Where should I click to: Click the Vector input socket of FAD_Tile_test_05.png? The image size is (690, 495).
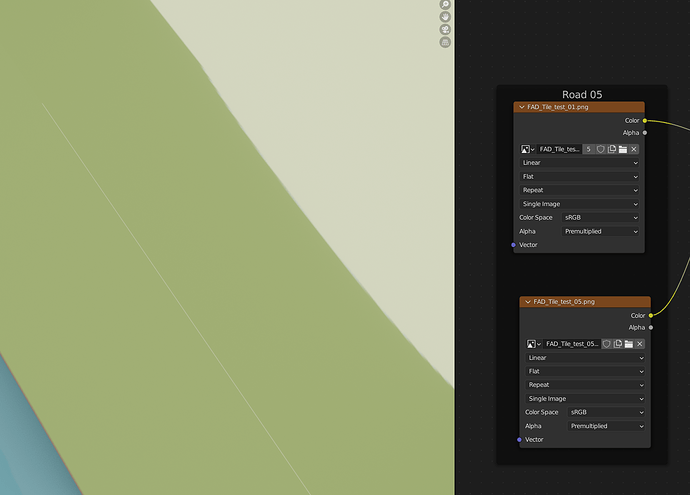coord(519,440)
